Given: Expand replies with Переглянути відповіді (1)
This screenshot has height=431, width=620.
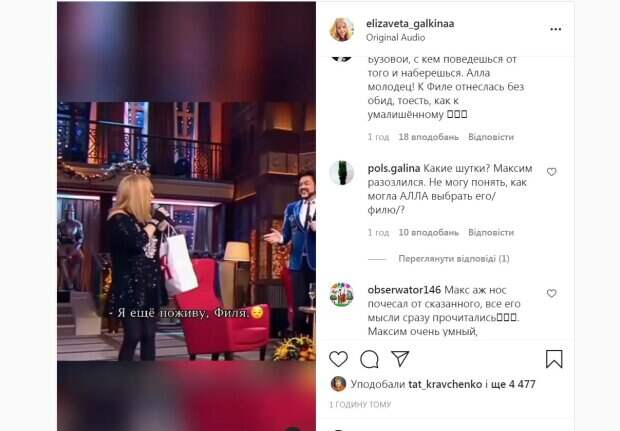Looking at the screenshot, I should point(454,259).
